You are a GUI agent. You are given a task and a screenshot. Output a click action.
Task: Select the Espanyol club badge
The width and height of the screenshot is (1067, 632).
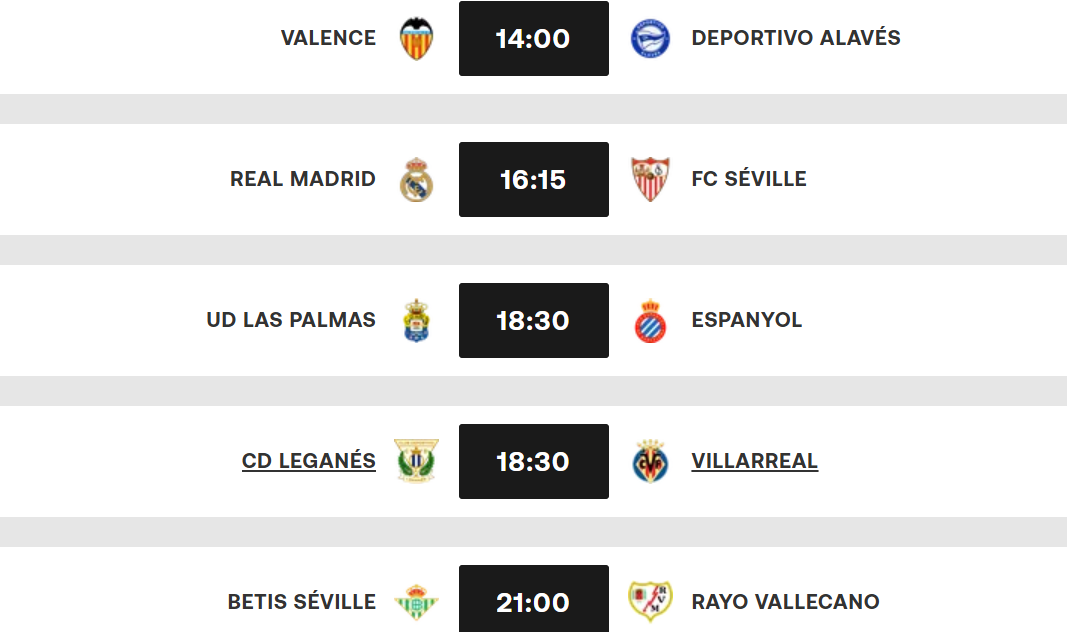click(651, 320)
